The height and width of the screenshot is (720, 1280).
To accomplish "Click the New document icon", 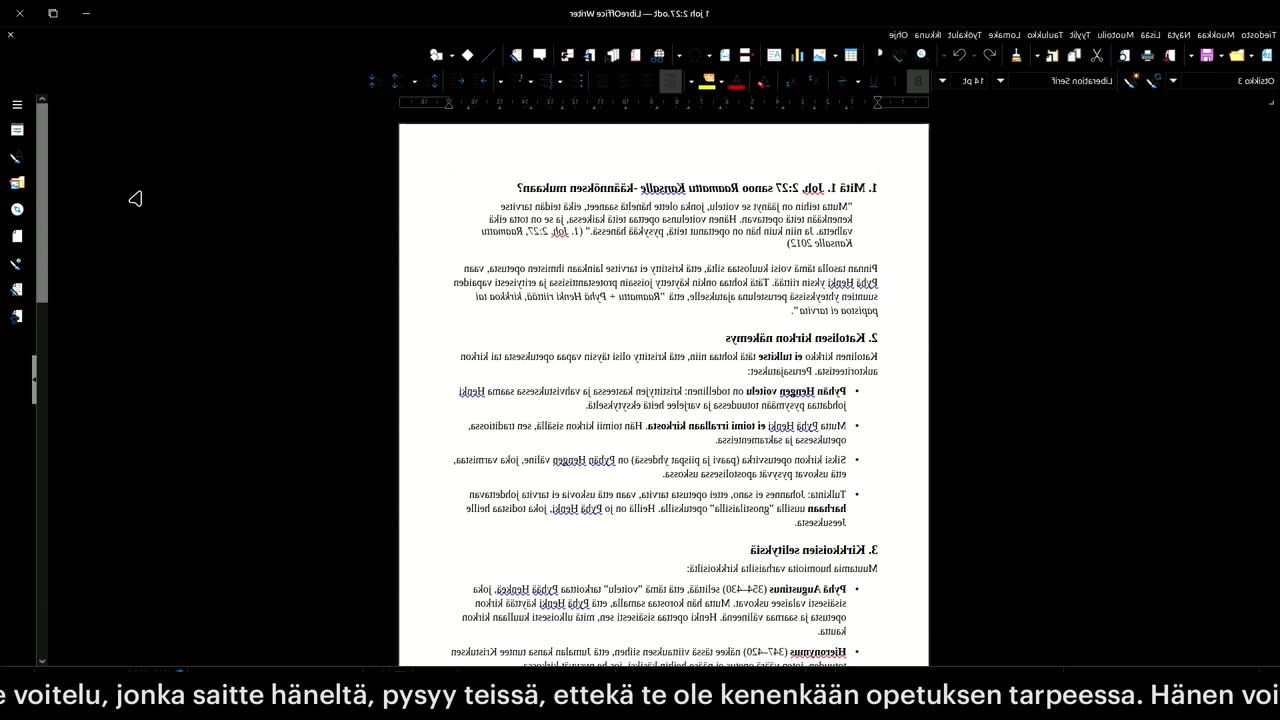I will click(1267, 55).
